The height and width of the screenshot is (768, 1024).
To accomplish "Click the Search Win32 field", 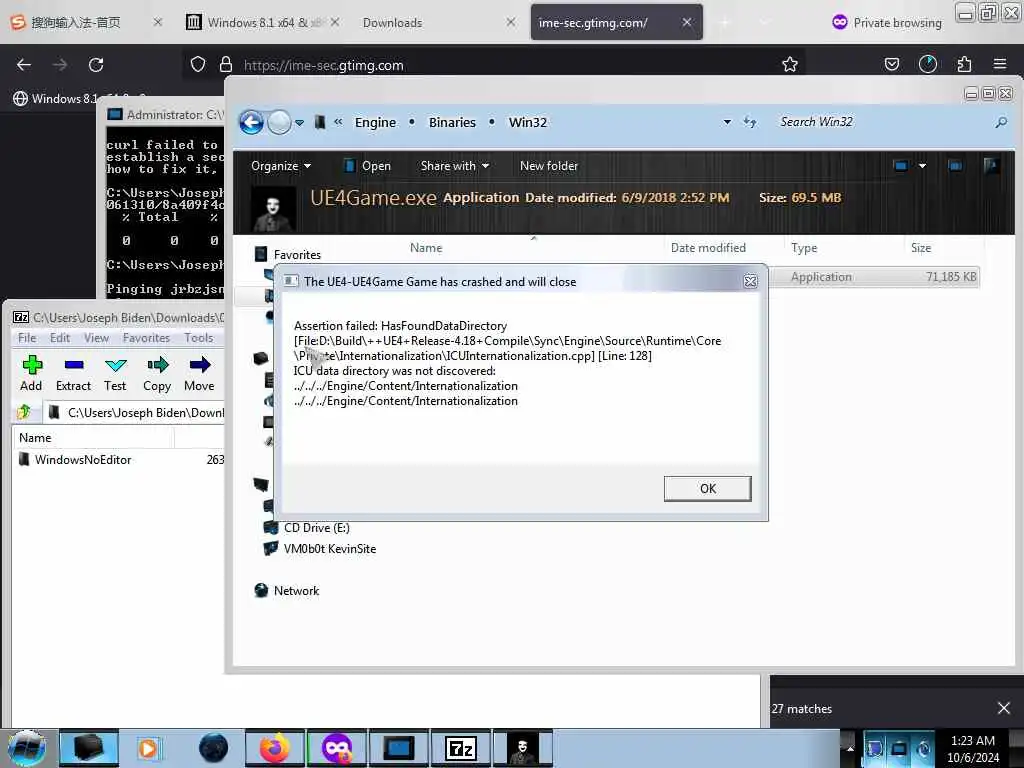I will click(x=882, y=122).
